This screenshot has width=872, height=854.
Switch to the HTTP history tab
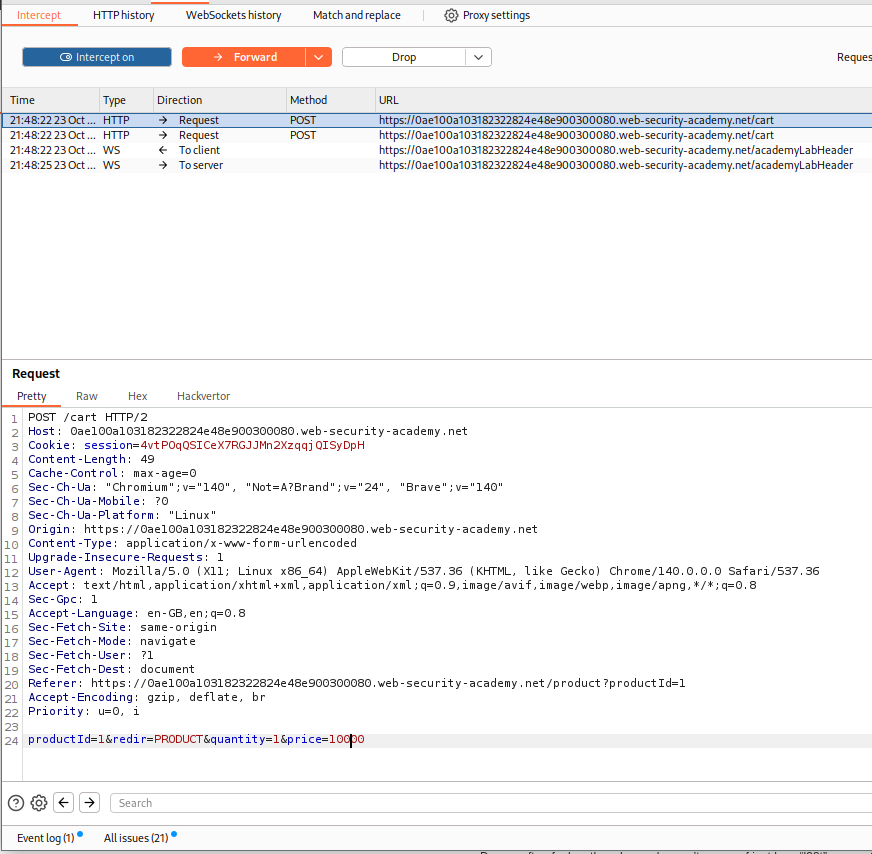[123, 15]
